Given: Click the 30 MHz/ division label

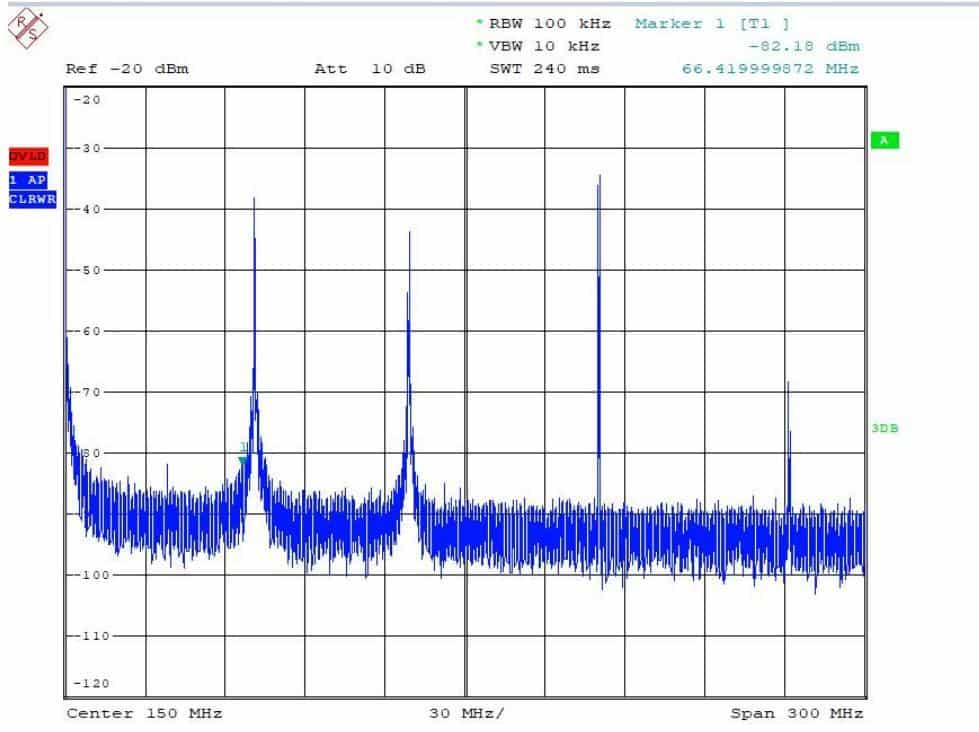Looking at the screenshot, I should coord(467,713).
